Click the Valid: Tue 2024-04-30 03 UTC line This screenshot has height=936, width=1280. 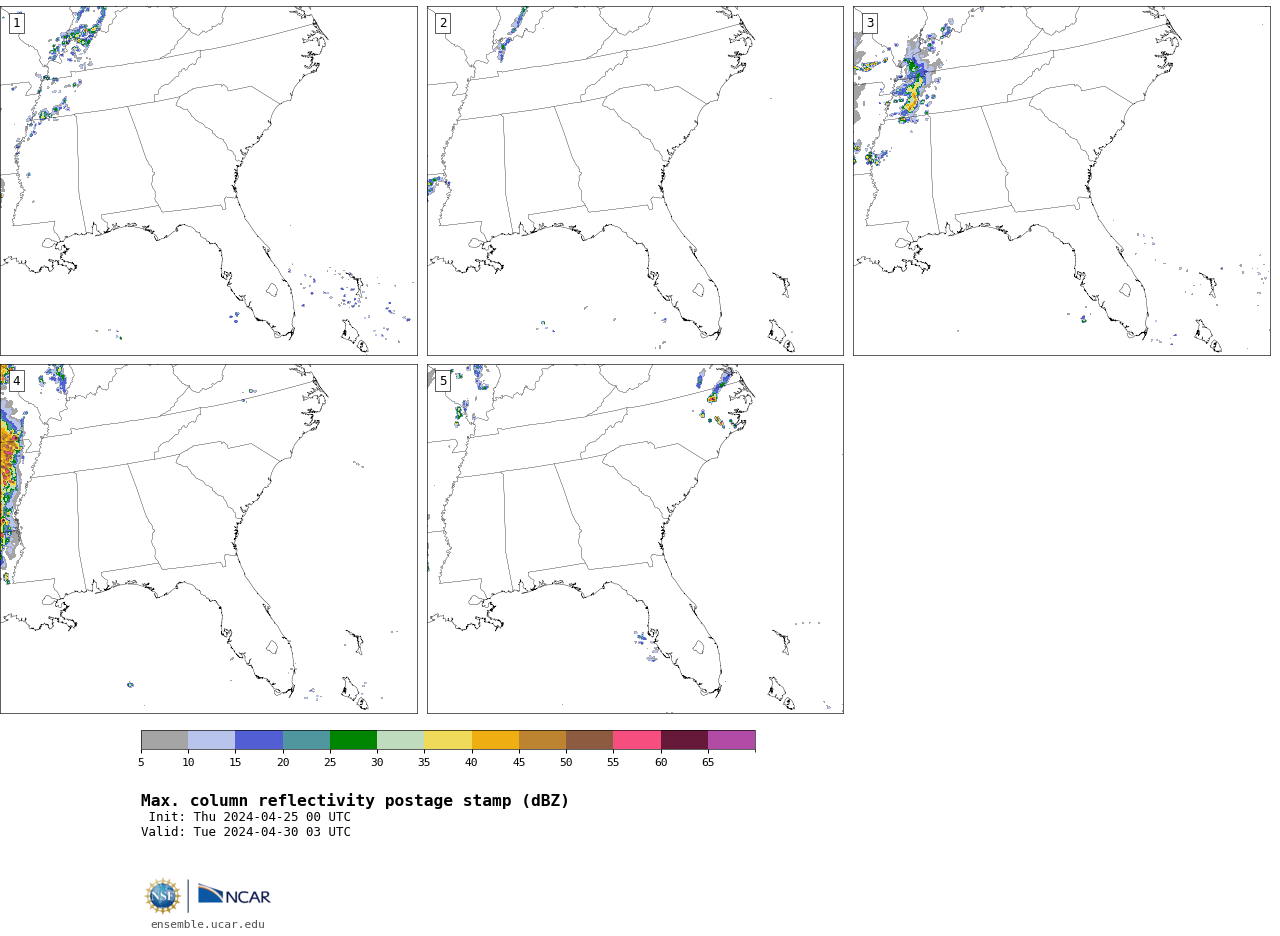246,832
